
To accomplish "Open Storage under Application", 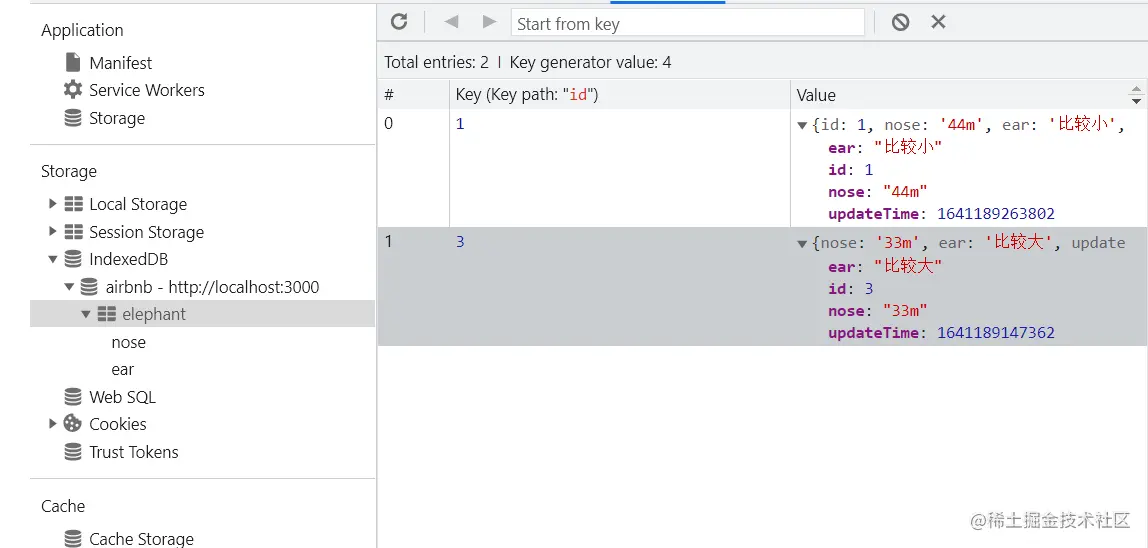I will pyautogui.click(x=117, y=118).
